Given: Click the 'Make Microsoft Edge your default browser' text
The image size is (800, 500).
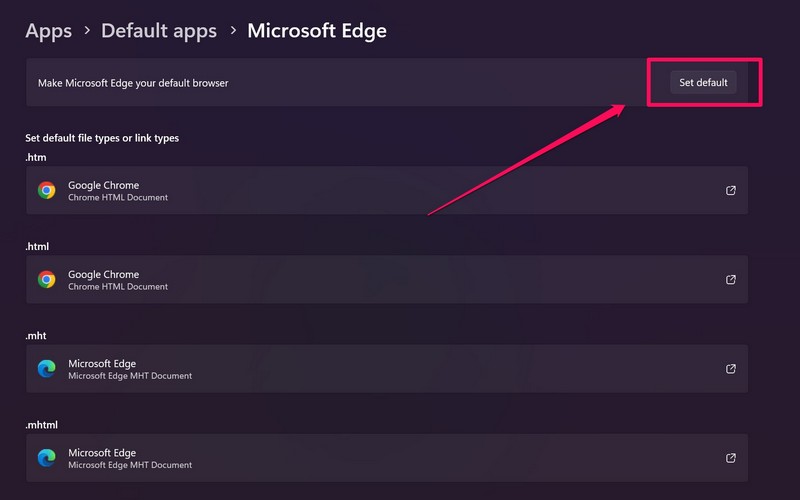Looking at the screenshot, I should coord(133,83).
